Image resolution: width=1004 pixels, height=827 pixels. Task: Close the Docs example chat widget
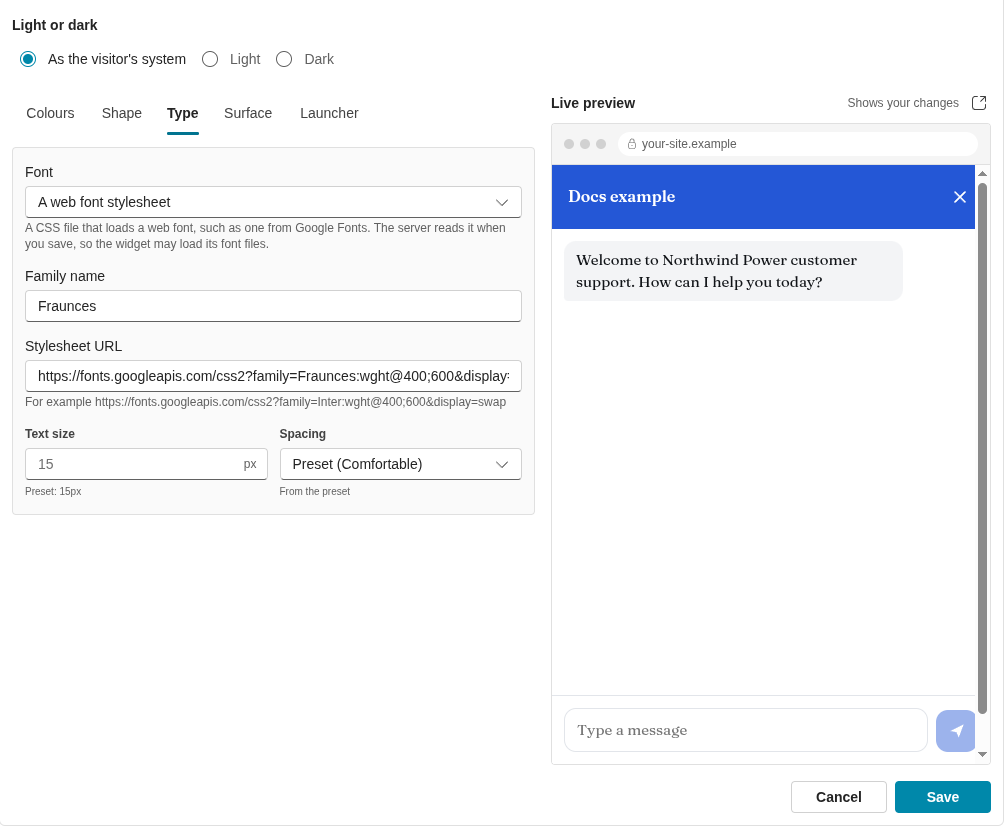coord(959,197)
